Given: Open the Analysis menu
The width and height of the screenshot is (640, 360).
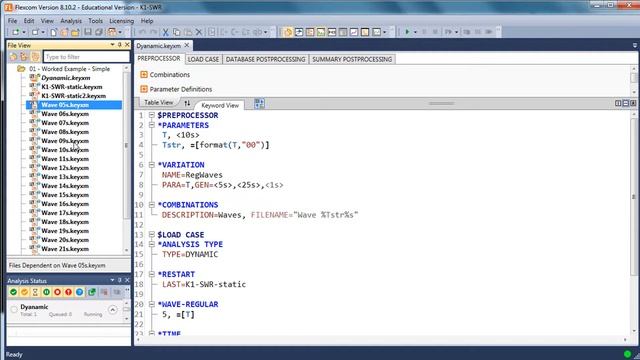Looking at the screenshot, I should click(71, 21).
